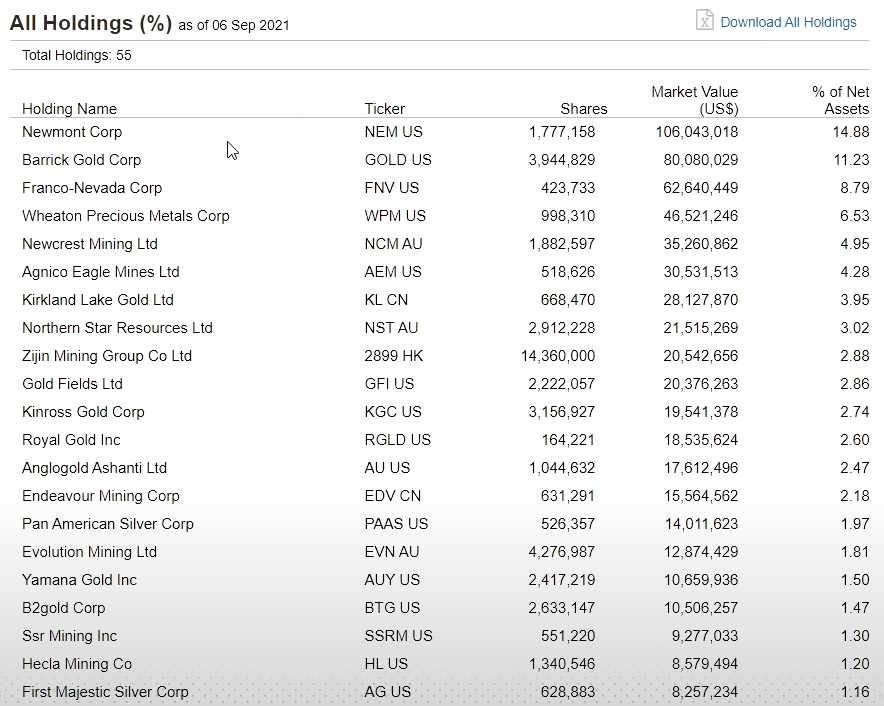Click the SSRM US ticker cell
884x706 pixels.
point(399,636)
